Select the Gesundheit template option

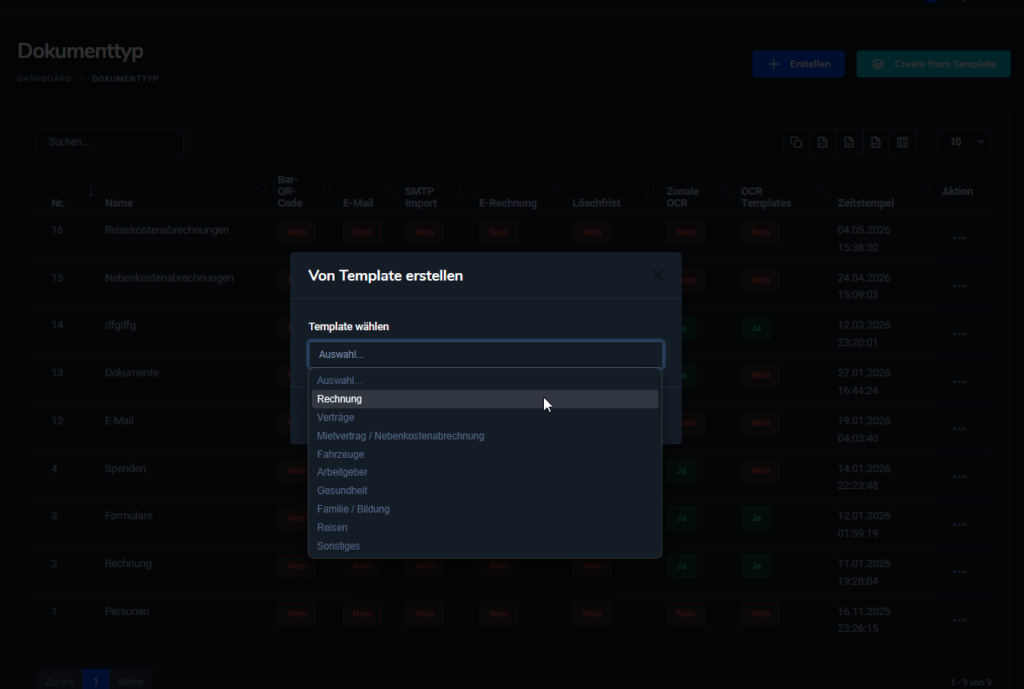(x=485, y=490)
